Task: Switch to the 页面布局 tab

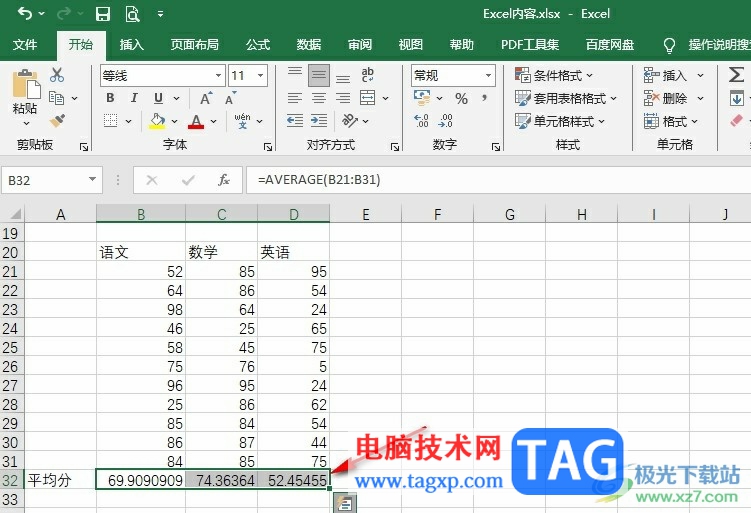Action: pyautogui.click(x=194, y=45)
